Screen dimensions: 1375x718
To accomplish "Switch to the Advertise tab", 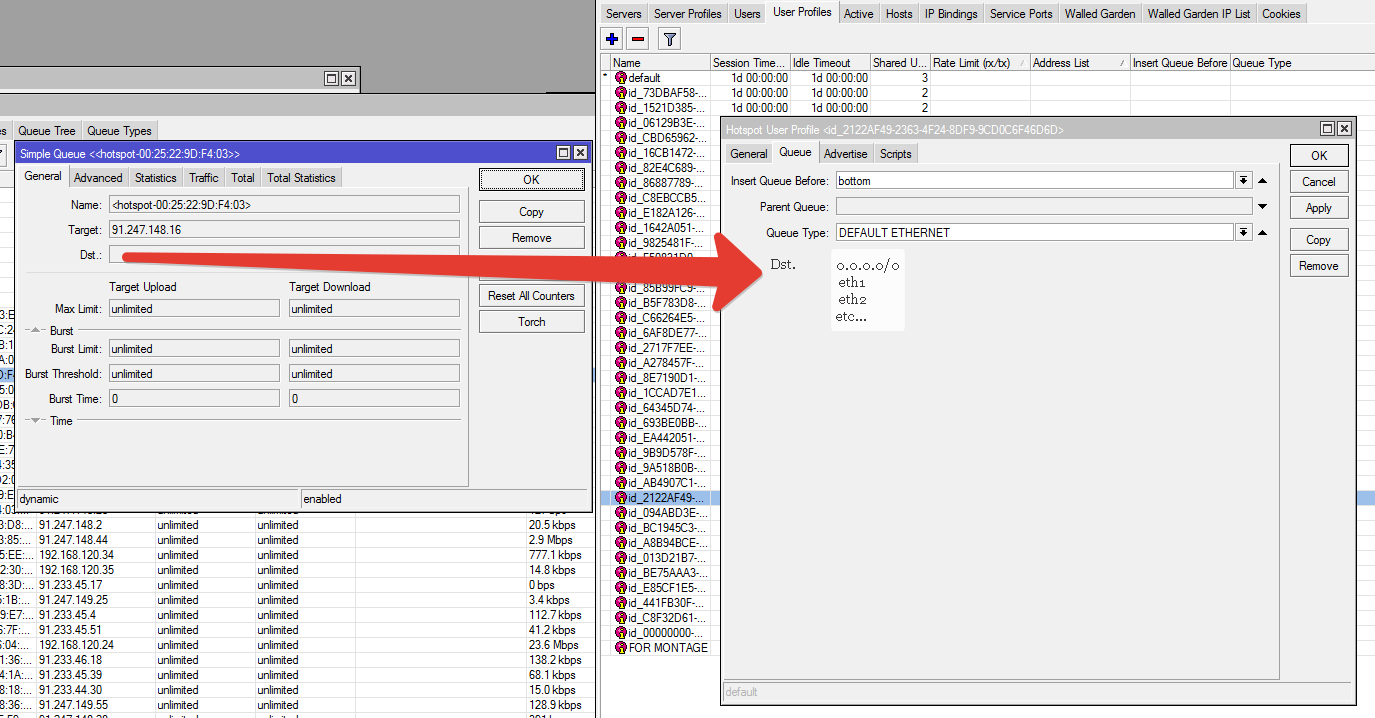I will click(x=845, y=153).
